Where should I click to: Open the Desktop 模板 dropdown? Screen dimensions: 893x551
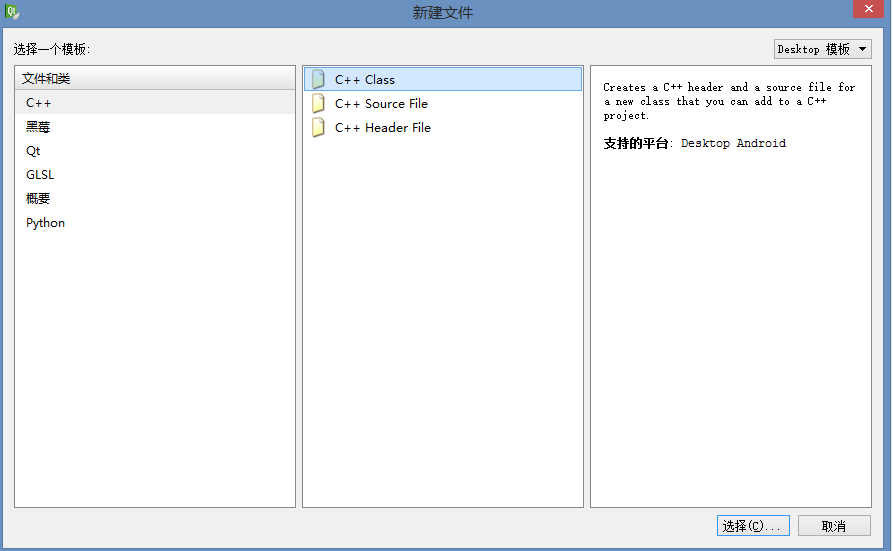coord(822,49)
